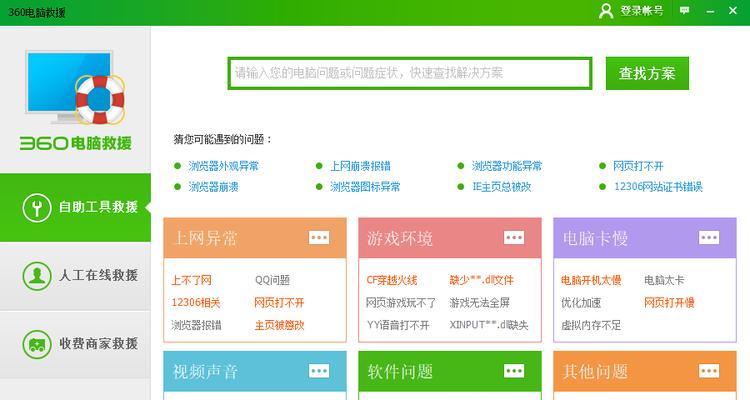Click the person icon for 人工在线救援
This screenshot has height=400, width=750.
(37, 276)
